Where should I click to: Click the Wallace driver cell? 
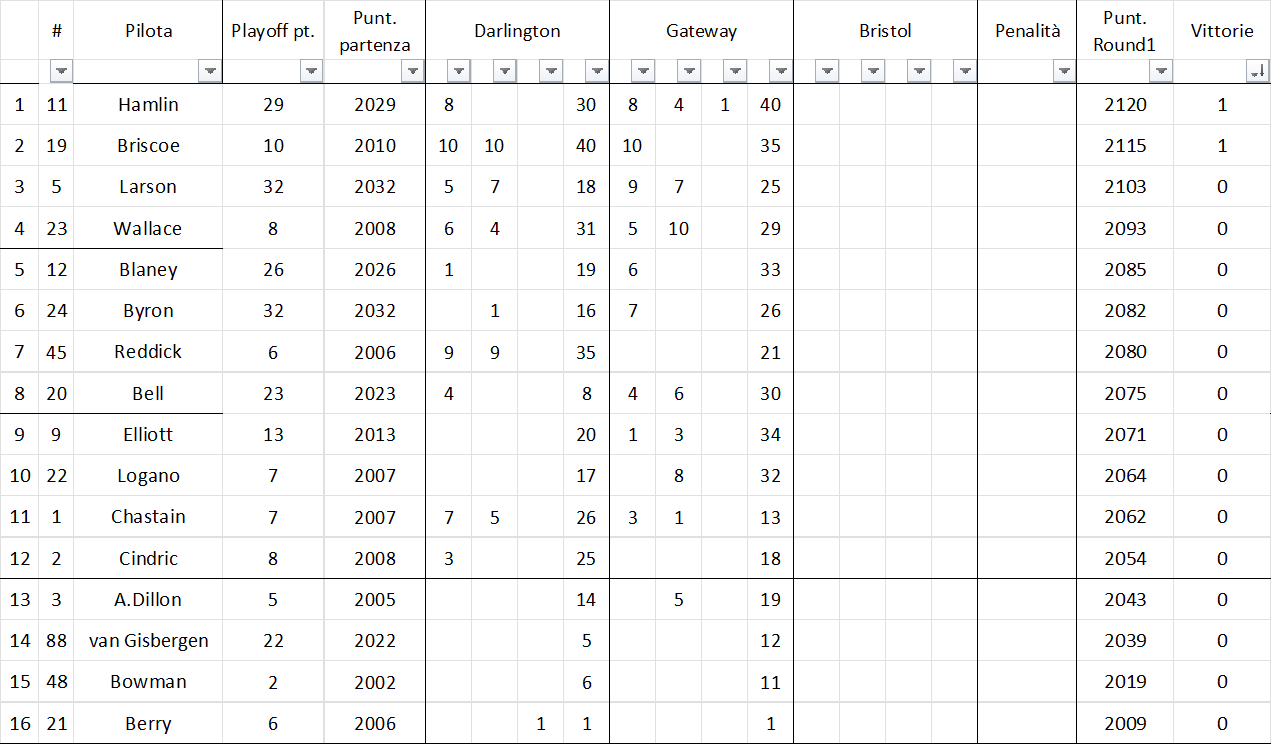(148, 228)
